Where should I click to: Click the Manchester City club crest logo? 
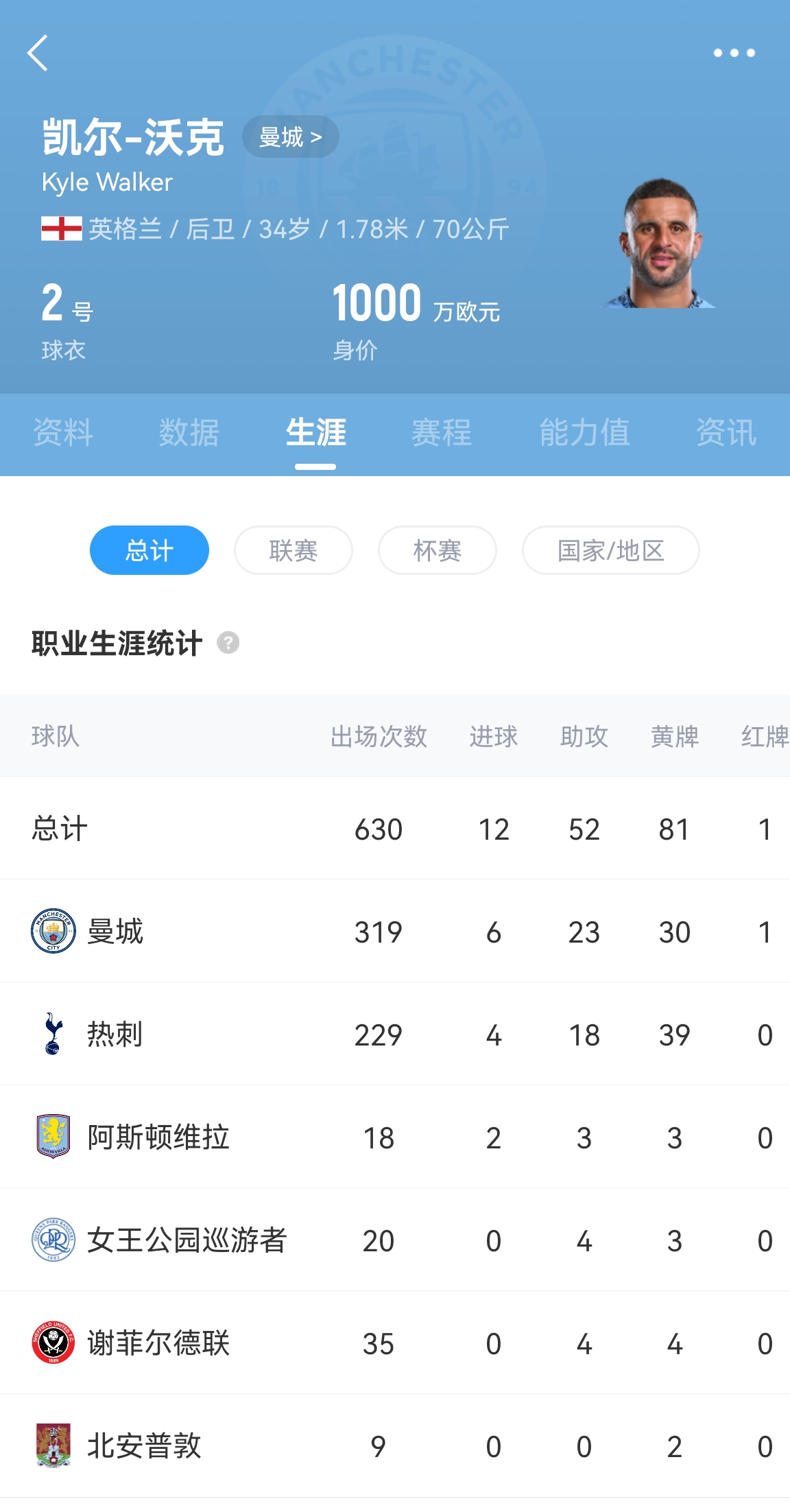[53, 931]
